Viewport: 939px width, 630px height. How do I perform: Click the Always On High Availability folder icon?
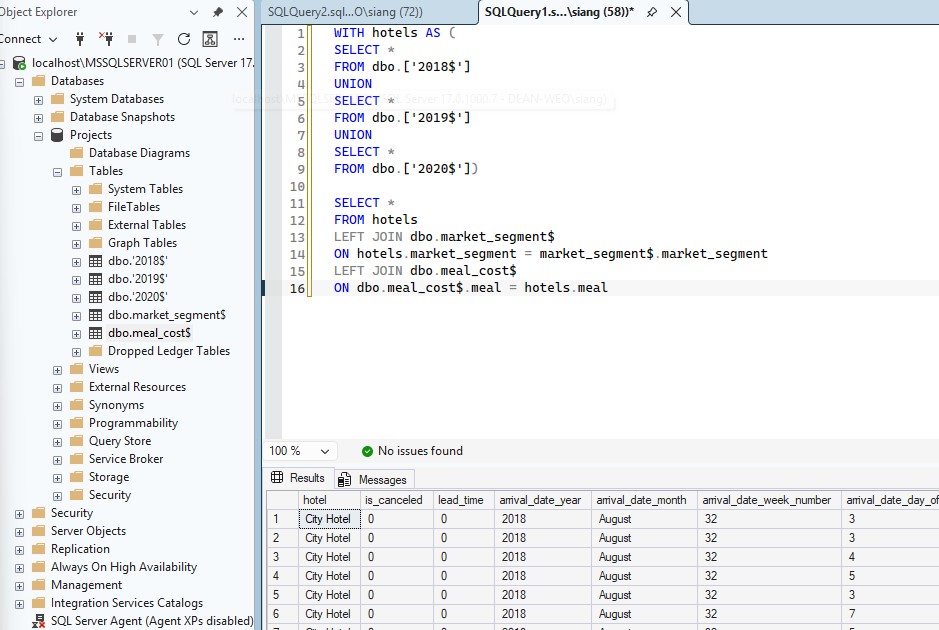(38, 567)
